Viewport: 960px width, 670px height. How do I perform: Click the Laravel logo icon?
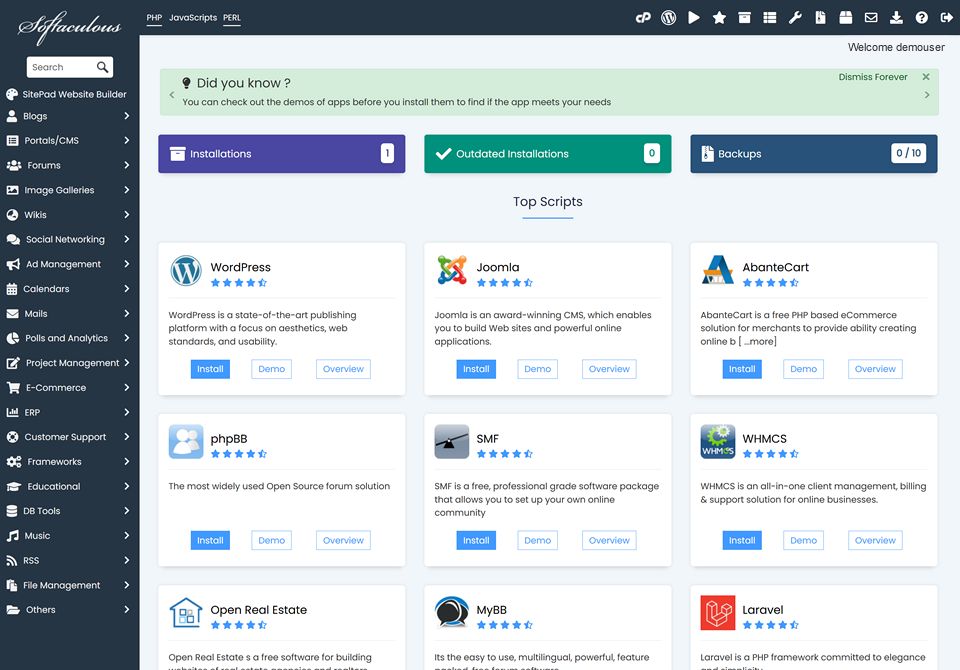[x=718, y=612]
